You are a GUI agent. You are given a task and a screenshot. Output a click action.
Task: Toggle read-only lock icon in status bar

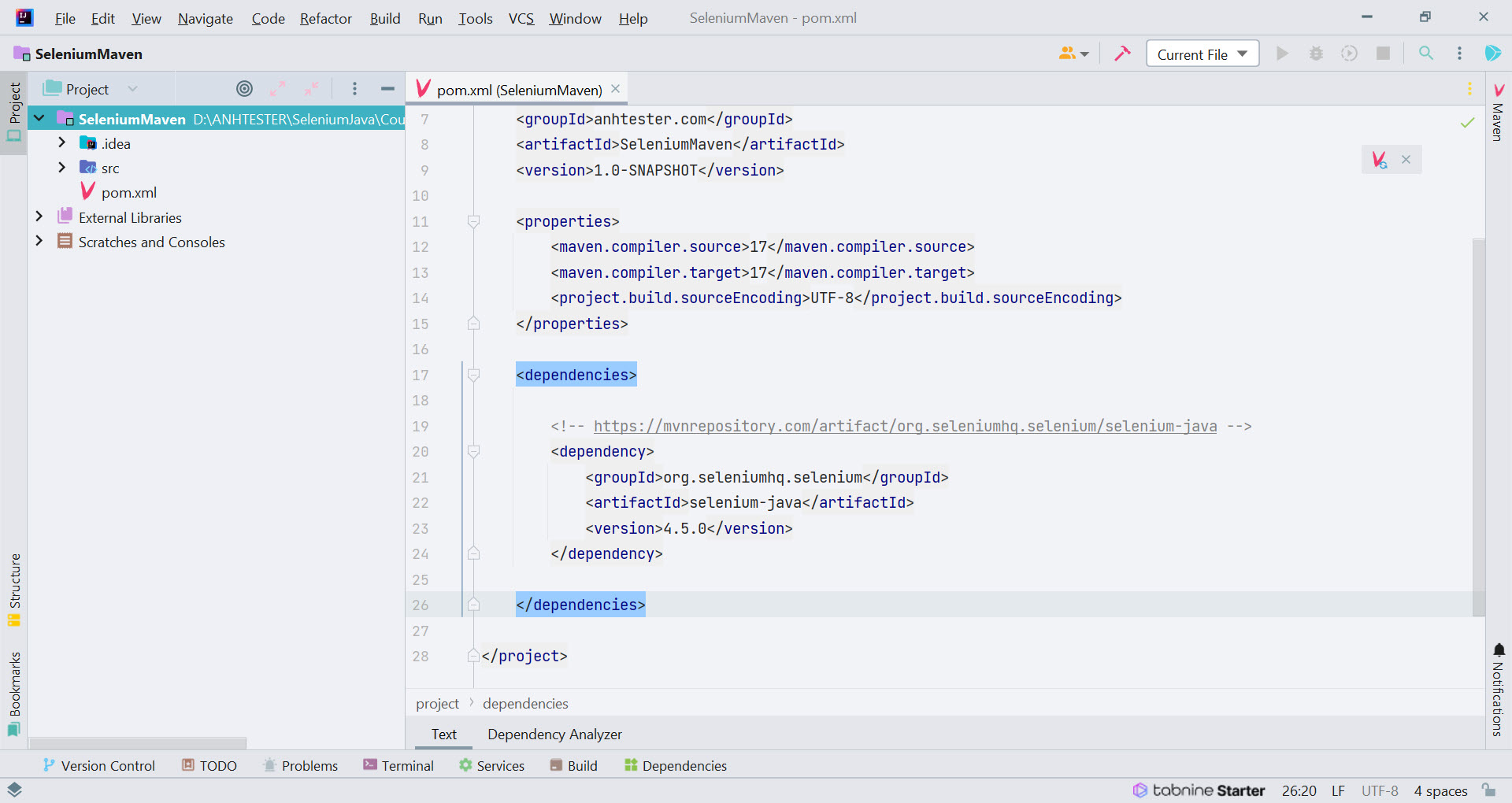click(x=1488, y=790)
